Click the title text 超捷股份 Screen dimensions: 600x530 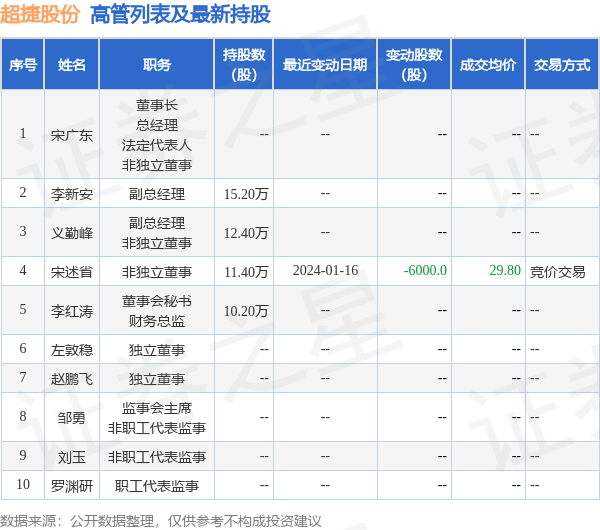40,15
